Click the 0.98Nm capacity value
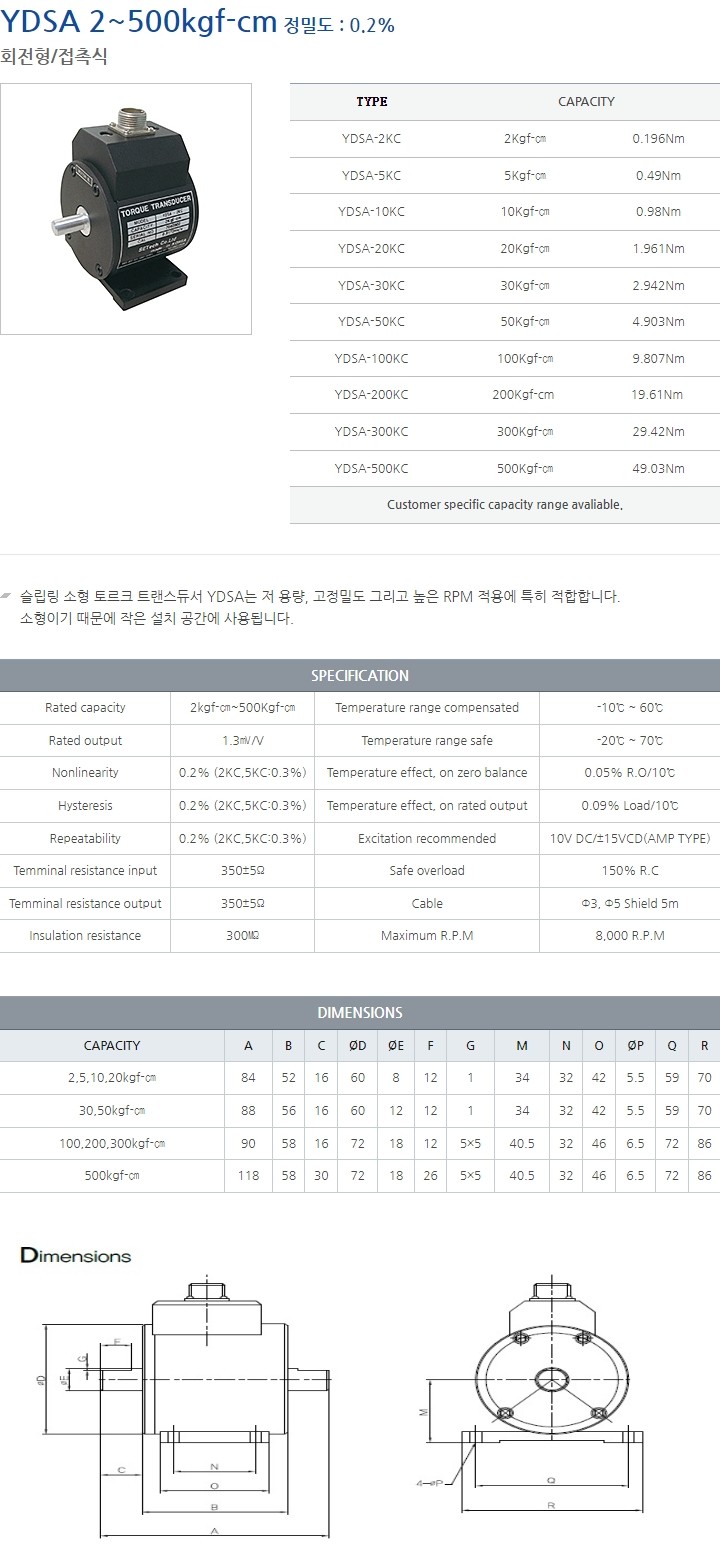 click(x=658, y=212)
